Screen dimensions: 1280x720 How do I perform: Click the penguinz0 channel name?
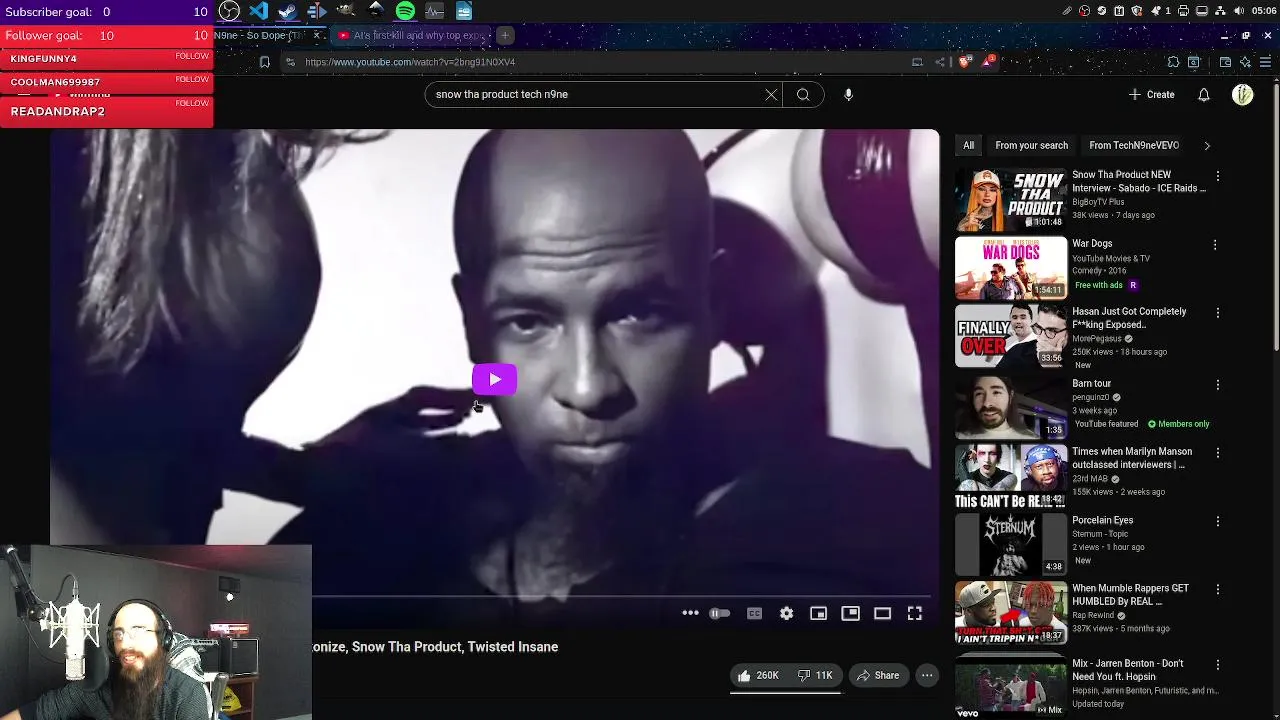click(1091, 397)
